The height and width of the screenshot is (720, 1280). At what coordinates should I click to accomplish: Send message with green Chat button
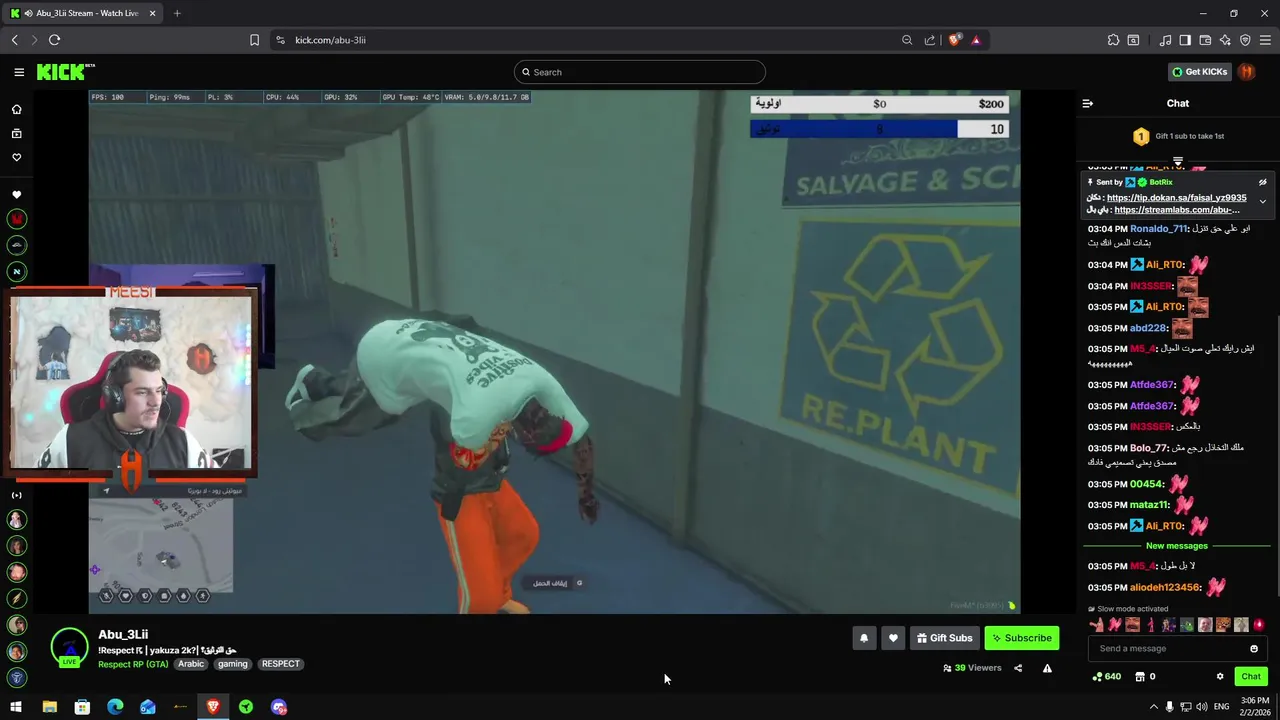(1251, 677)
